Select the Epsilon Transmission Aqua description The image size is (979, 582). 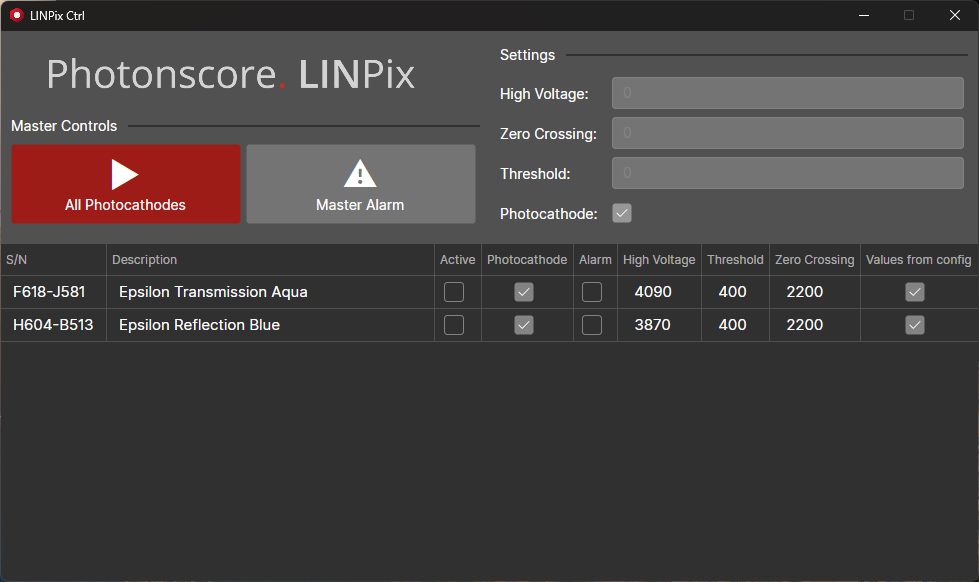(213, 292)
